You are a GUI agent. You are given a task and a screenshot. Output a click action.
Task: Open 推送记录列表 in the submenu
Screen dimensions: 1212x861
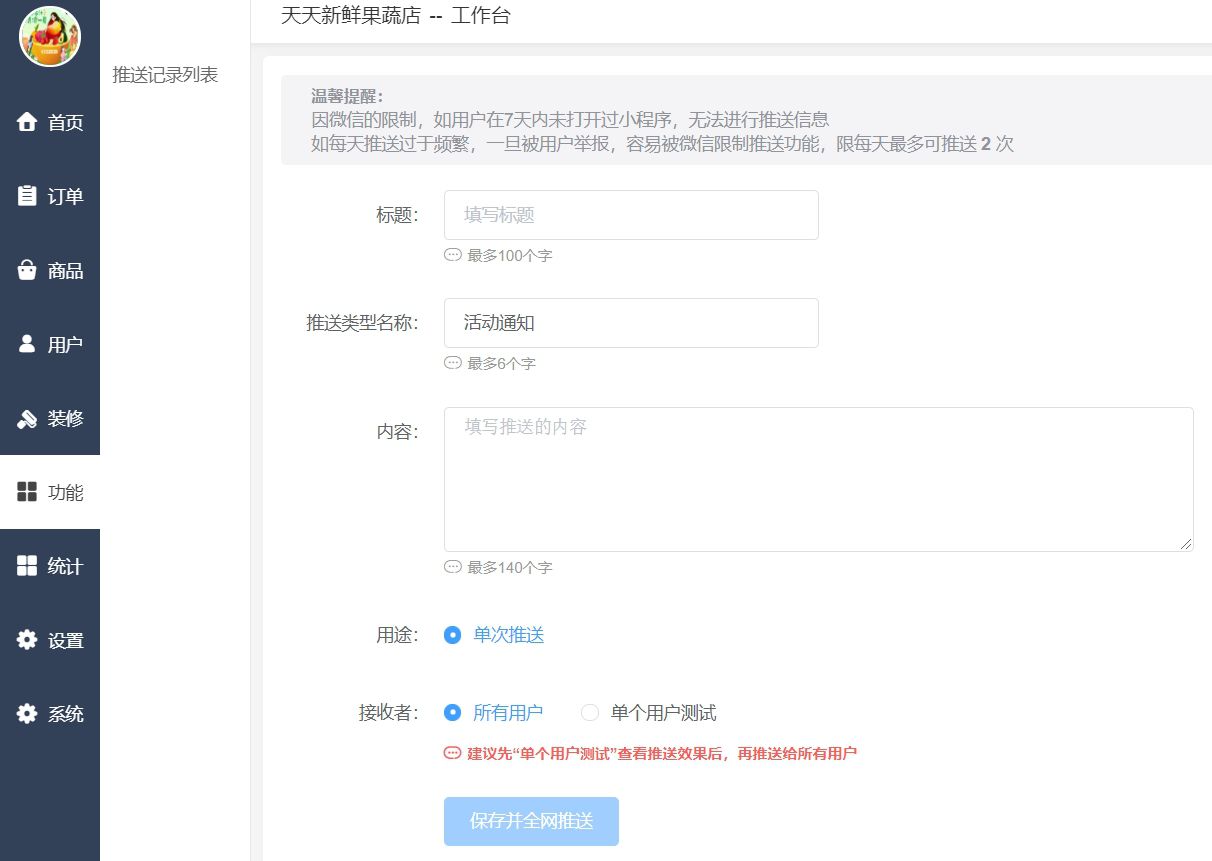(x=165, y=75)
